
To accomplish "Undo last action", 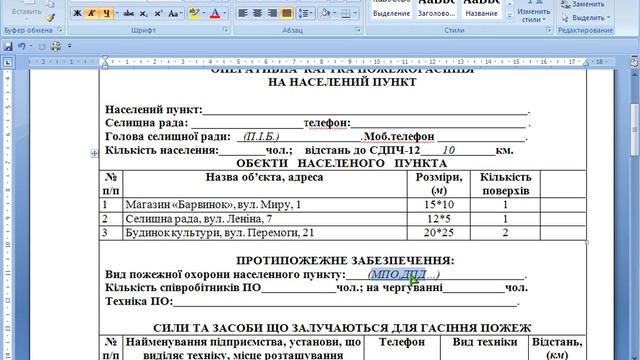I will (x=22, y=46).
